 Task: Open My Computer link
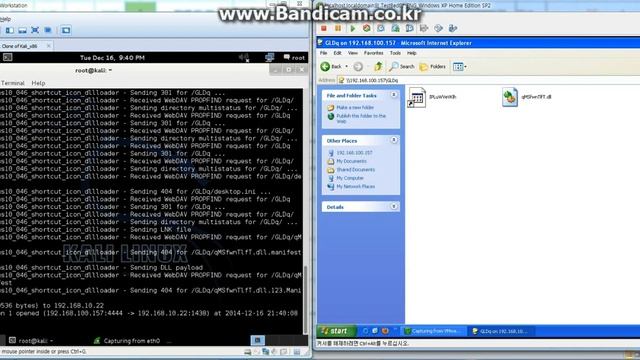click(x=350, y=178)
